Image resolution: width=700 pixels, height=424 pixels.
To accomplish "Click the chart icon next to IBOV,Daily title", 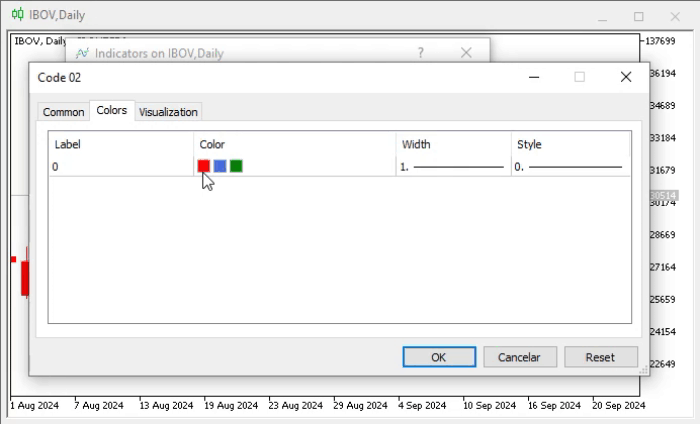I will 17,14.
